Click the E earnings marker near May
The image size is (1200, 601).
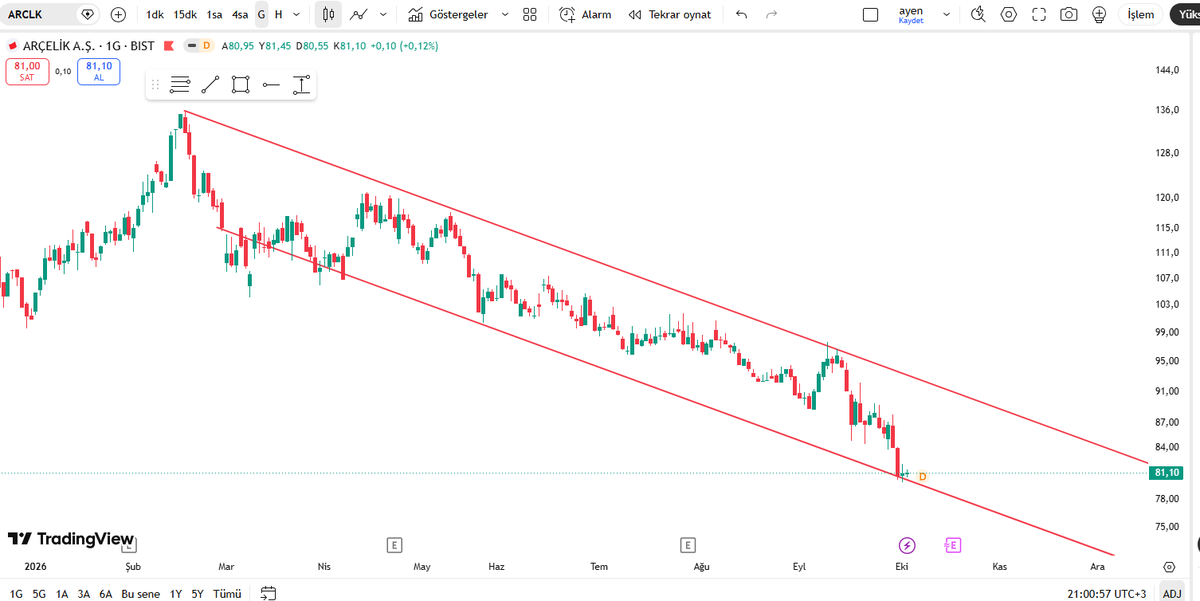click(395, 545)
